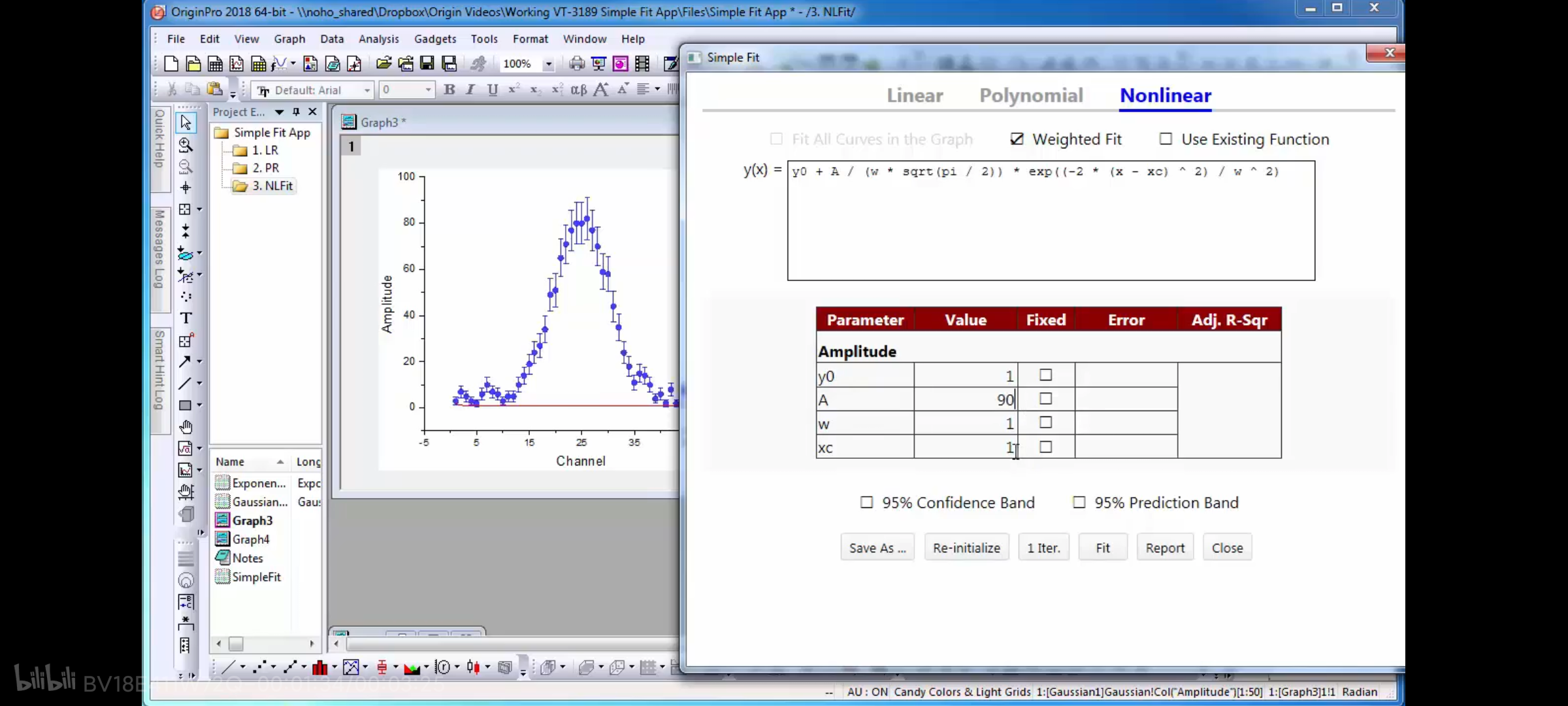Click the Project Explorer horizontal scrollbar thumb
This screenshot has width=1568, height=706.
[236, 644]
